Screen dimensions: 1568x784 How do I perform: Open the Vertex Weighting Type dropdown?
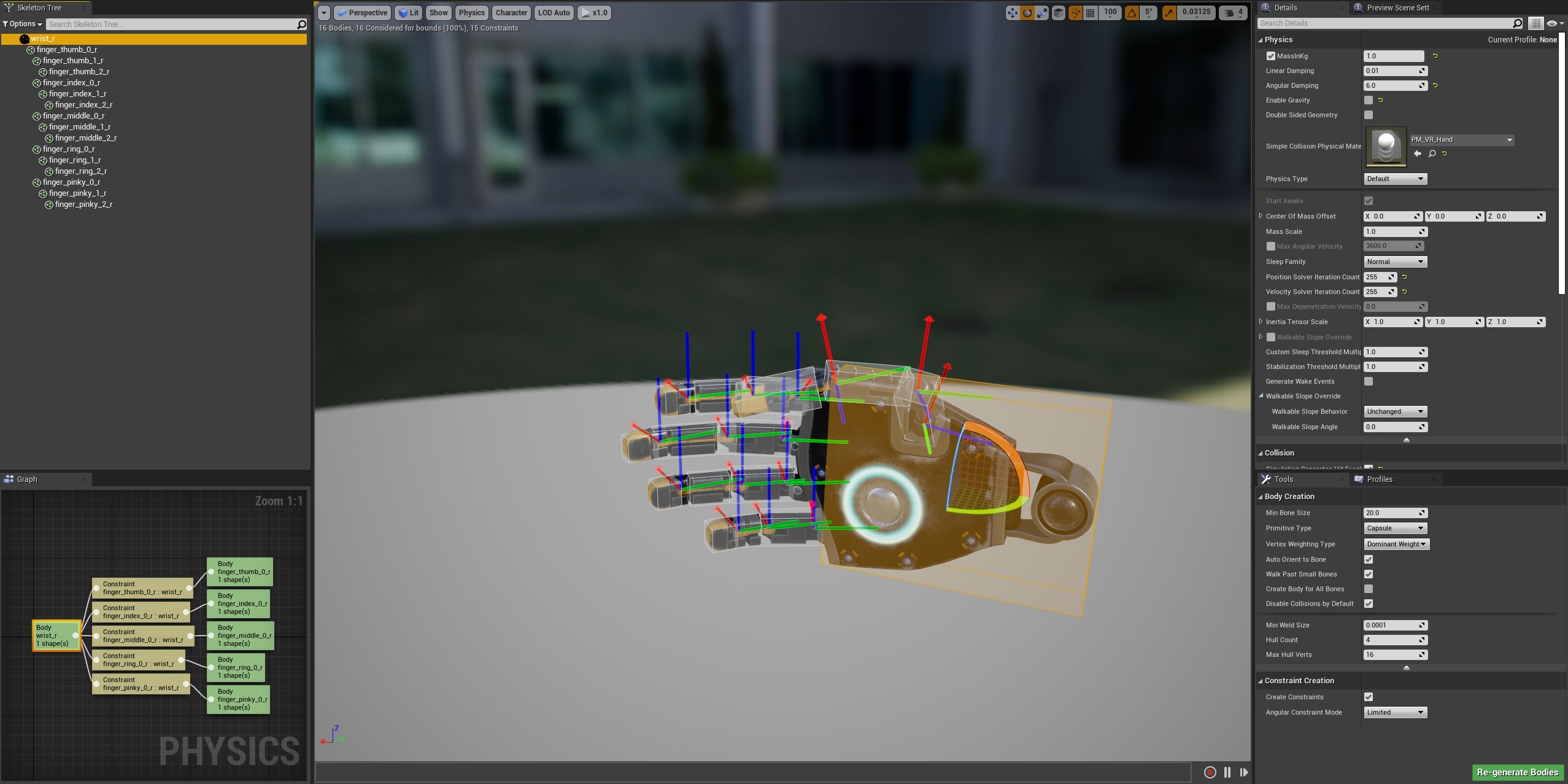[1396, 544]
